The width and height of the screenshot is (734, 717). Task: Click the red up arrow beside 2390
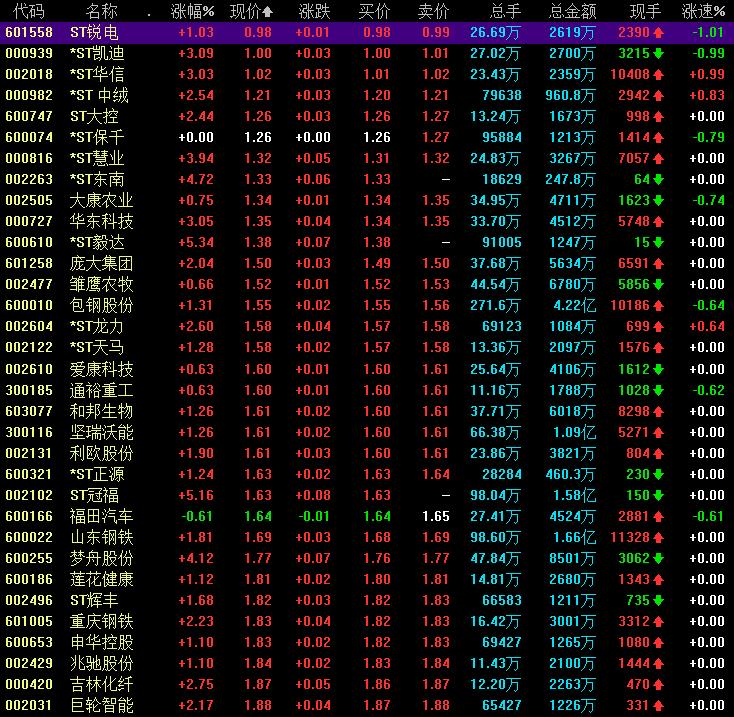pyautogui.click(x=658, y=33)
